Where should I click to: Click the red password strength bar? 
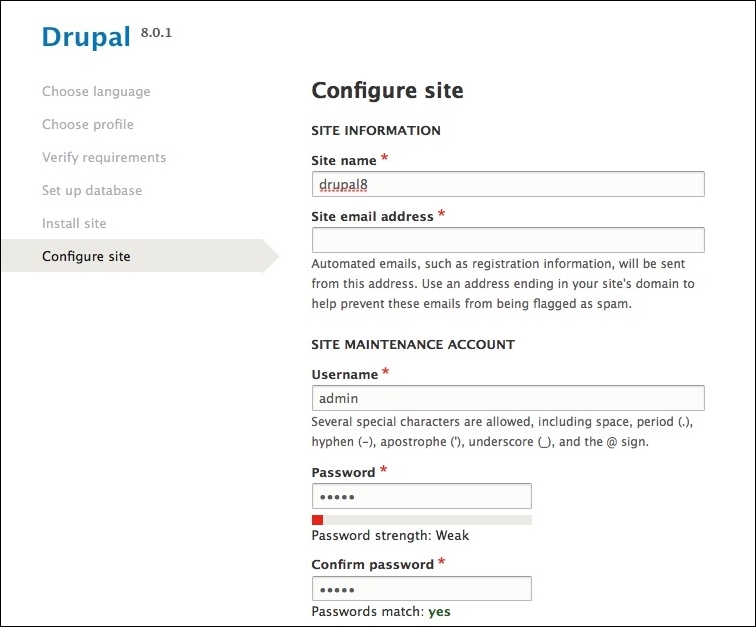317,520
